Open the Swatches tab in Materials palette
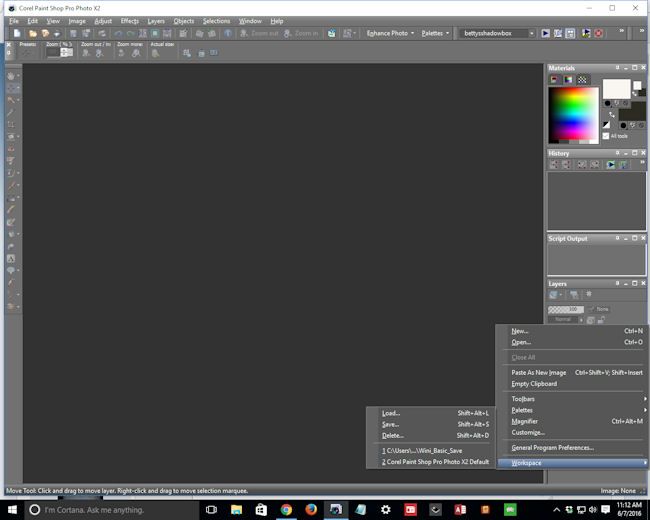The width and height of the screenshot is (650, 520). pyautogui.click(x=582, y=79)
